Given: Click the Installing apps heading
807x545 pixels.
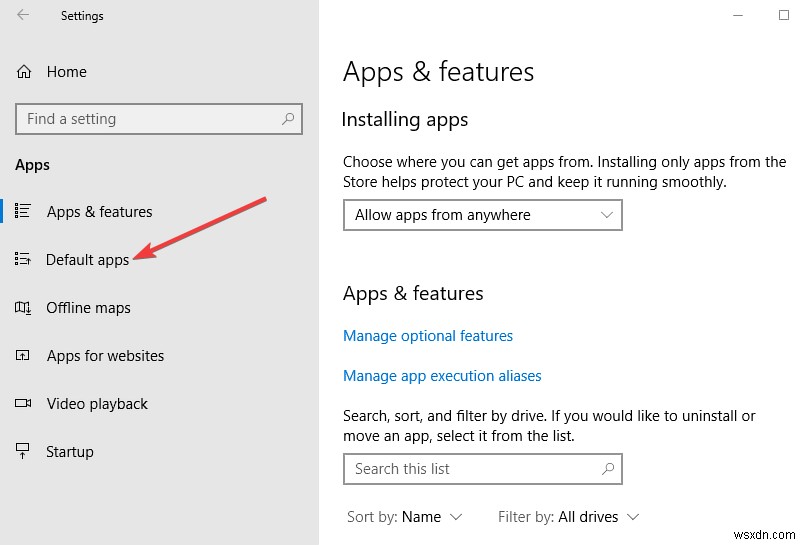Looking at the screenshot, I should click(x=405, y=119).
